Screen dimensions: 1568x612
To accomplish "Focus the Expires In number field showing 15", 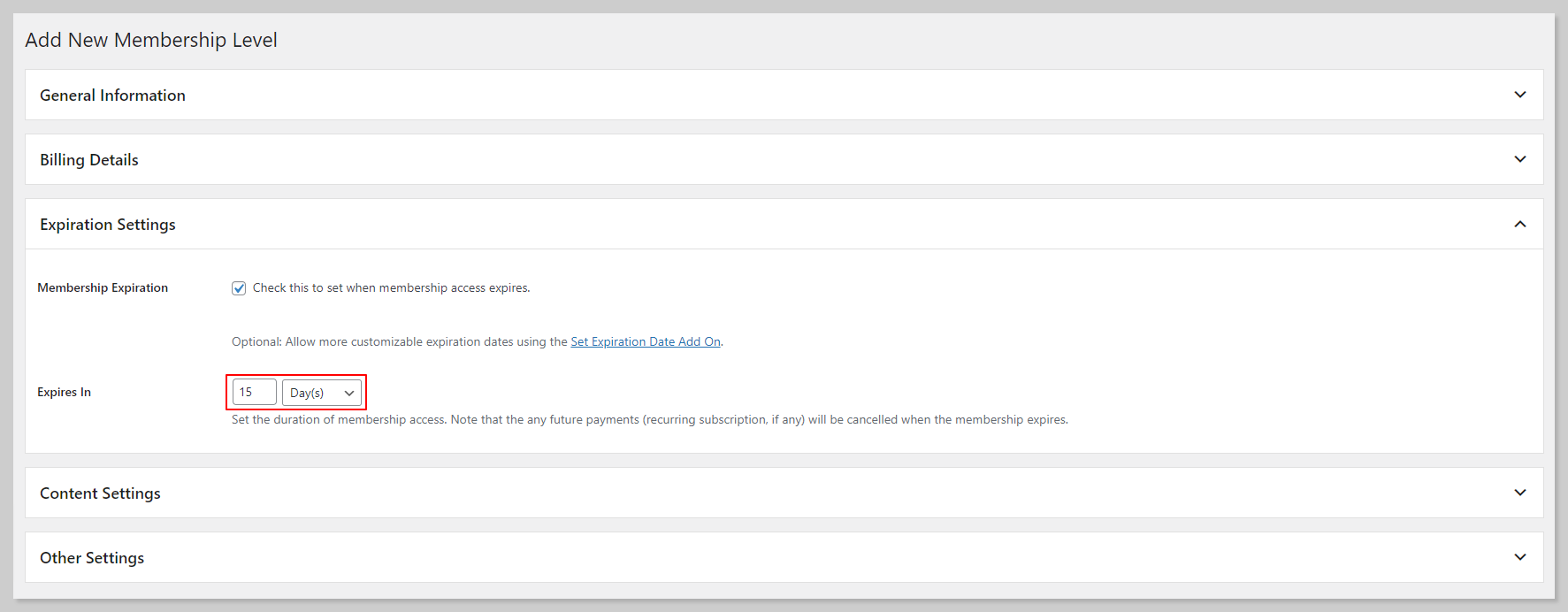I will click(x=254, y=392).
